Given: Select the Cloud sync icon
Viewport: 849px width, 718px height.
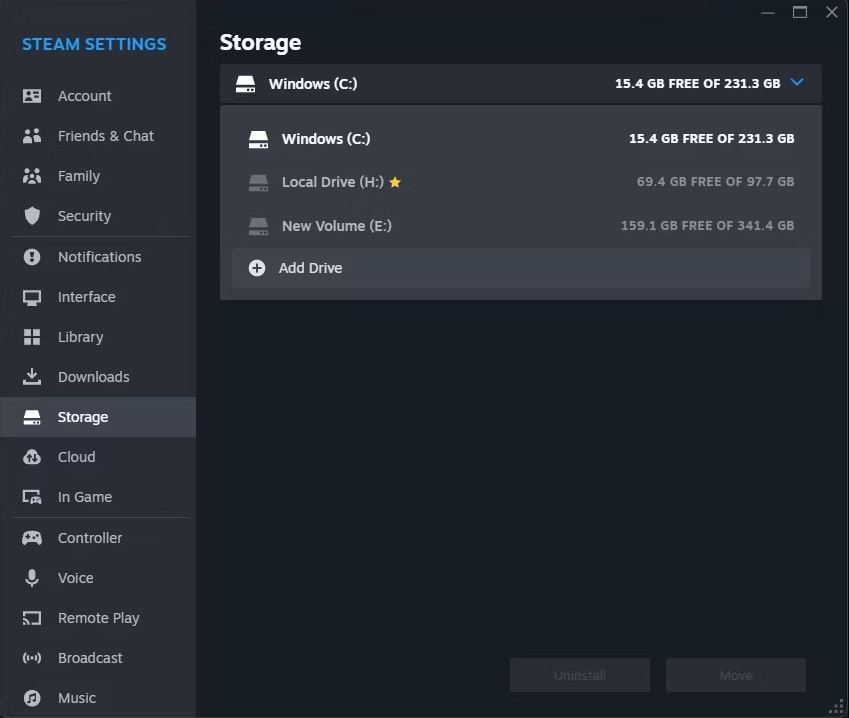Looking at the screenshot, I should 32,457.
